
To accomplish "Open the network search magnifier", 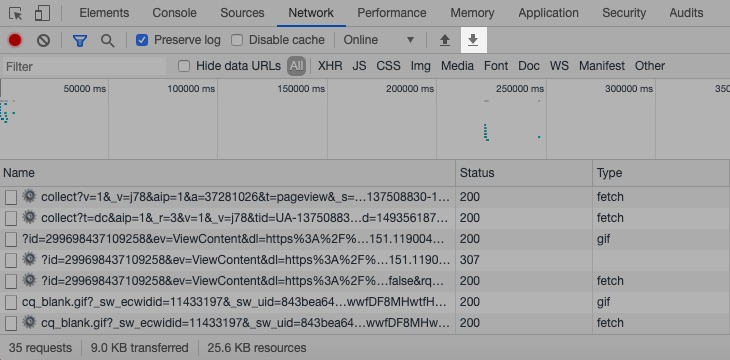I will pyautogui.click(x=108, y=41).
